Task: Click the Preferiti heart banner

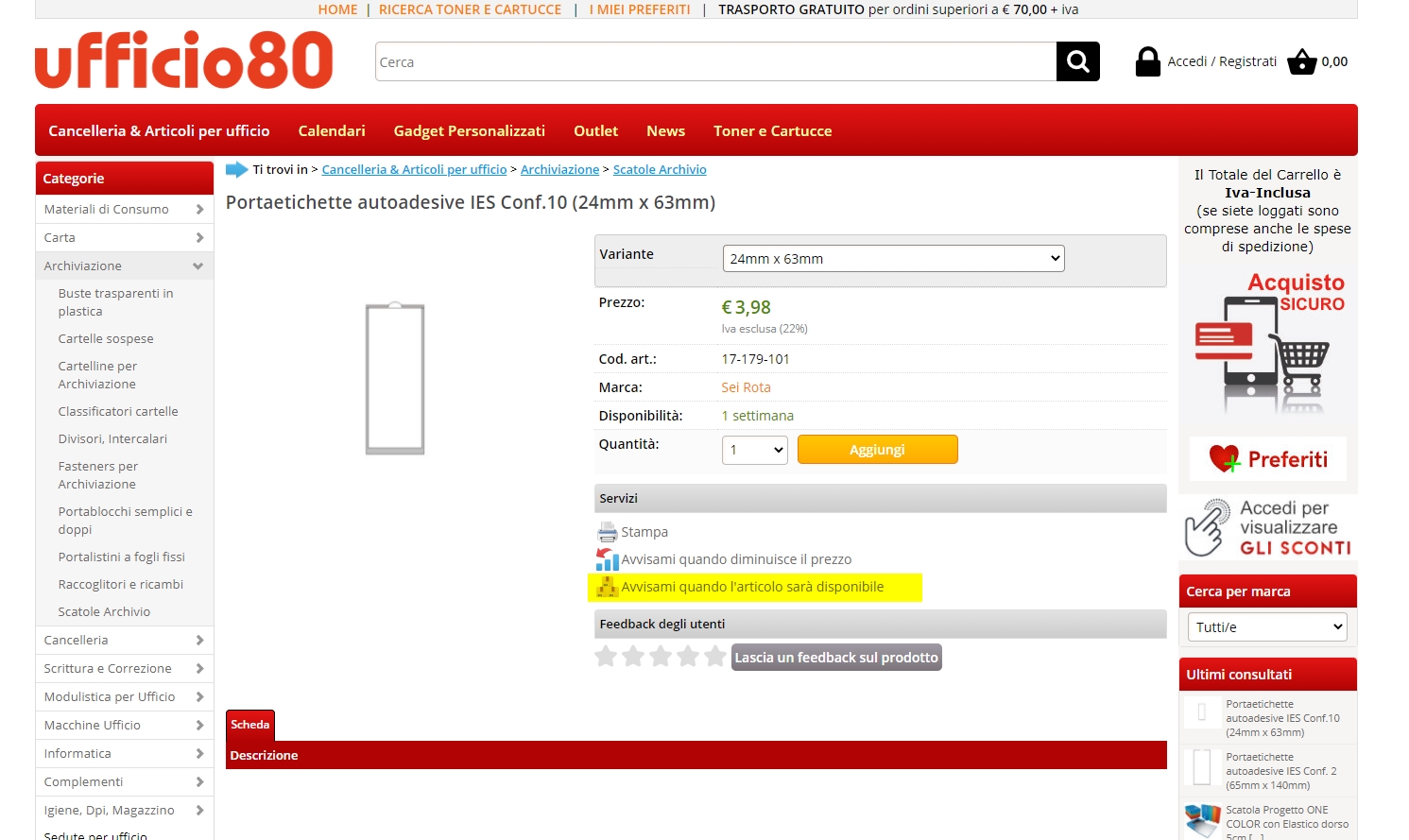Action: [x=1267, y=459]
